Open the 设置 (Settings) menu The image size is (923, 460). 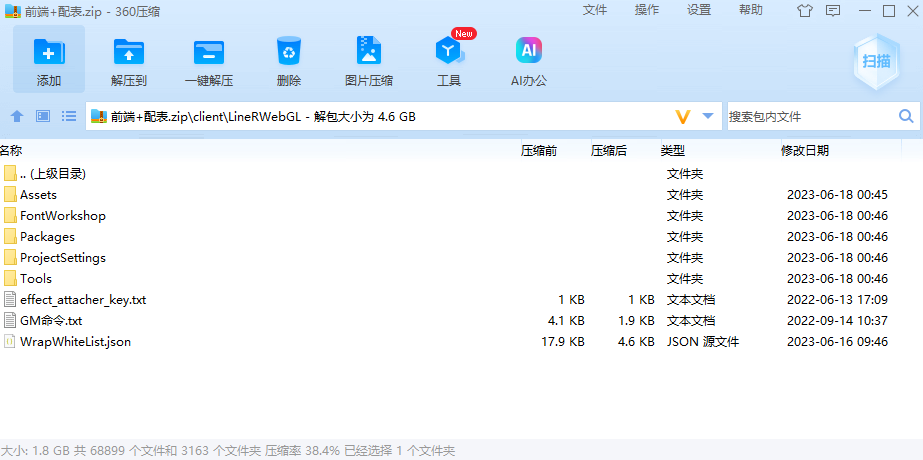click(x=699, y=10)
